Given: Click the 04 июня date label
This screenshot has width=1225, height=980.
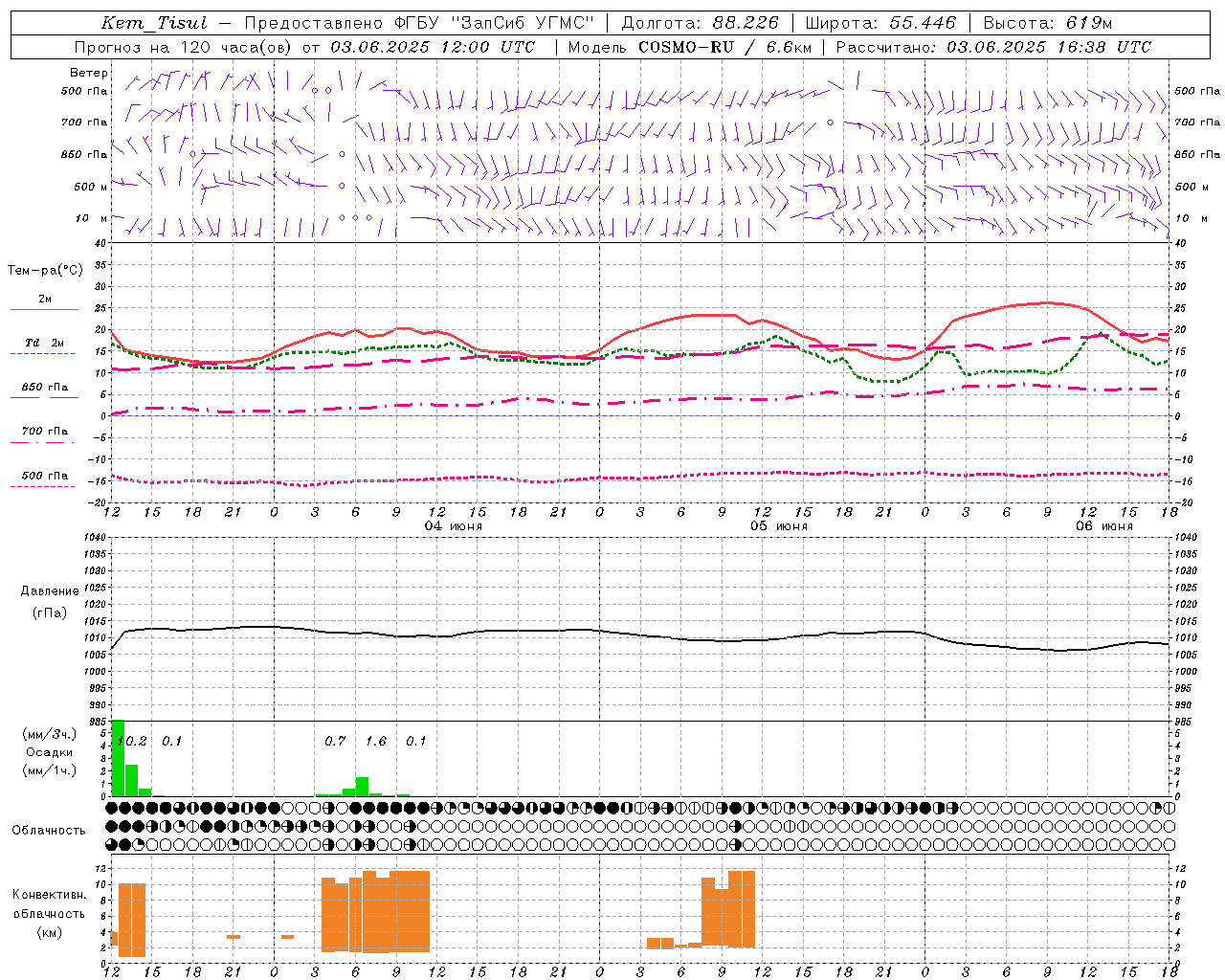Looking at the screenshot, I should click(x=454, y=526).
